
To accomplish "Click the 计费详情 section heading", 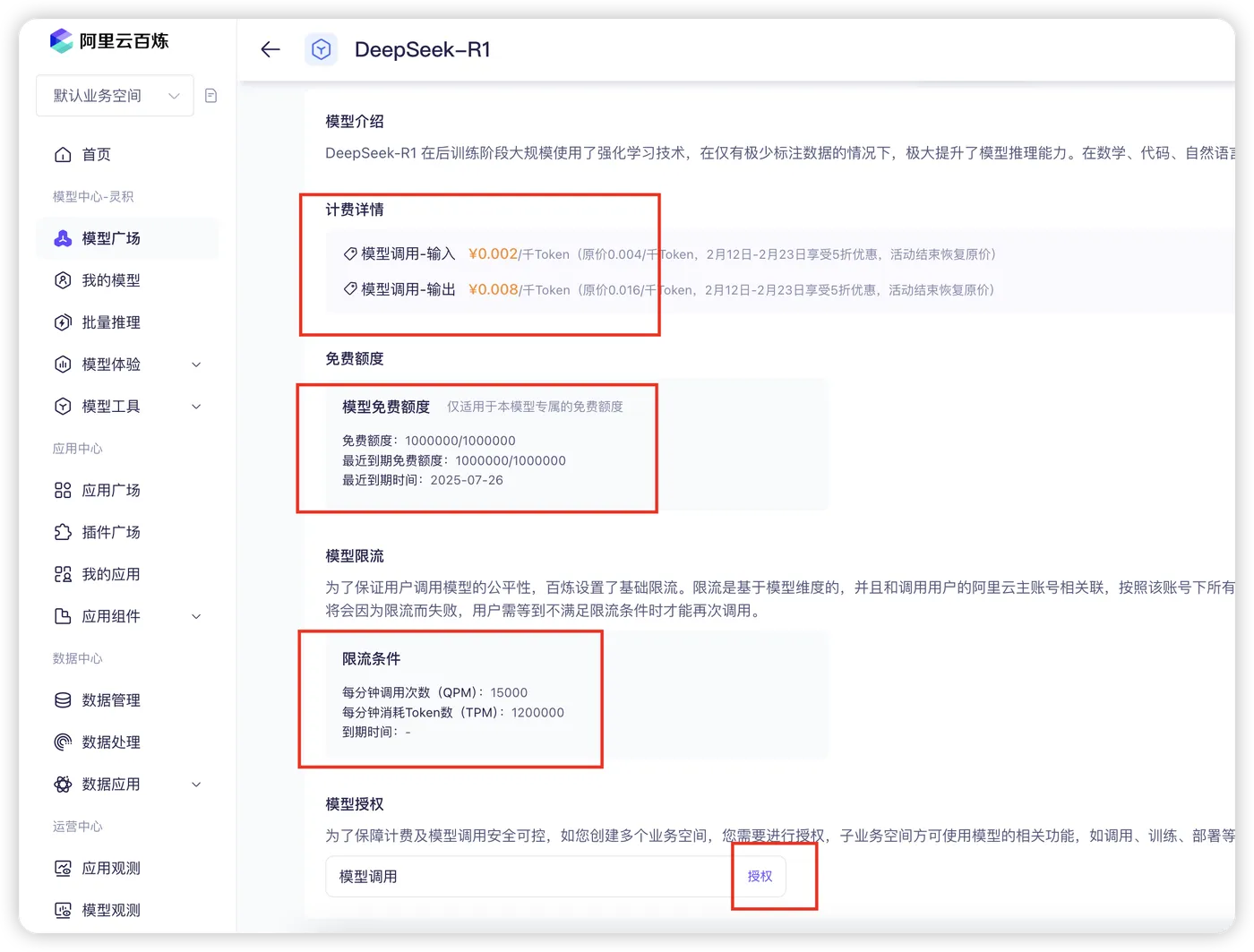I will 355,210.
